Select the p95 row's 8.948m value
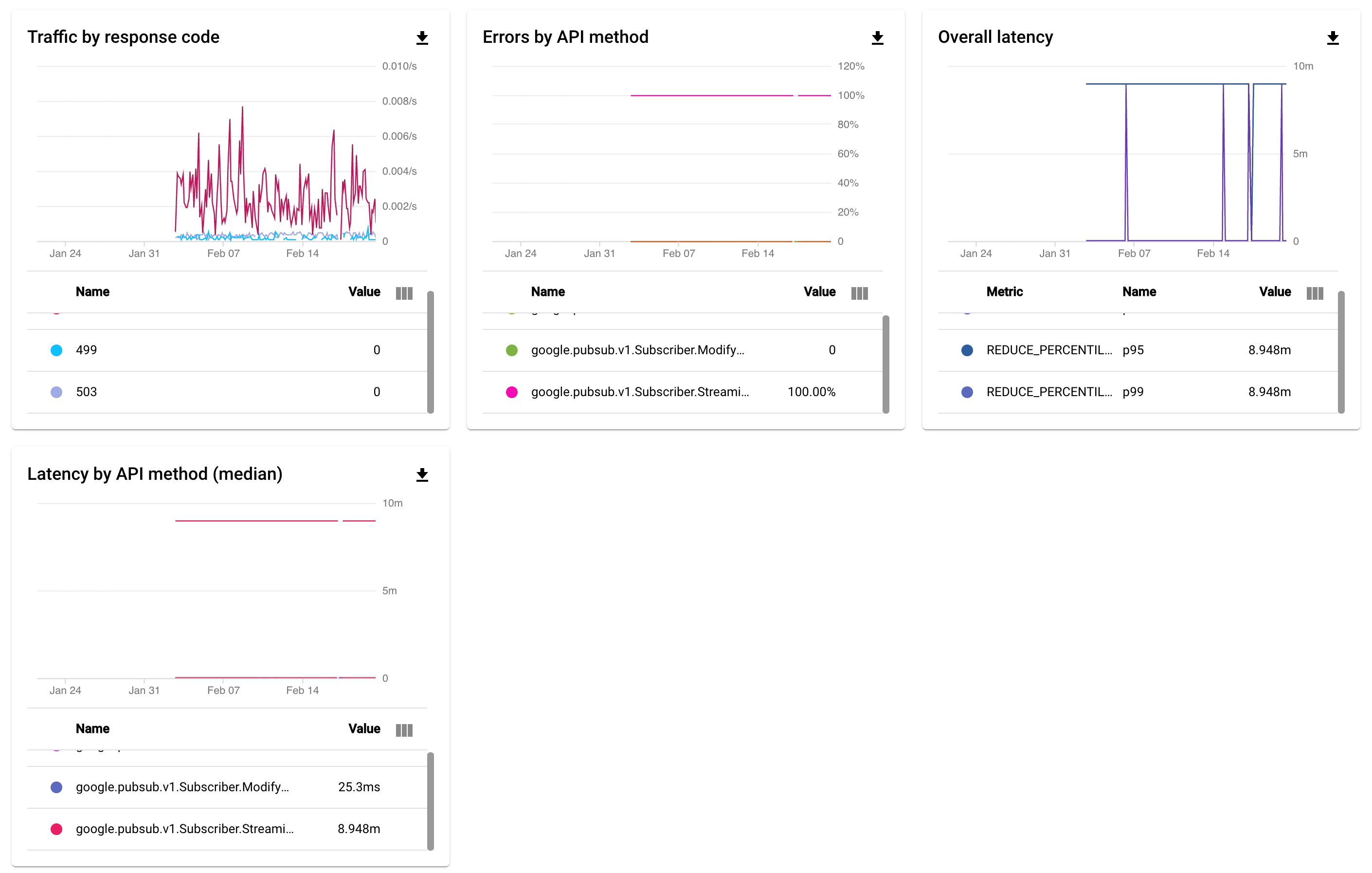The width and height of the screenshot is (1372, 873). click(1269, 350)
